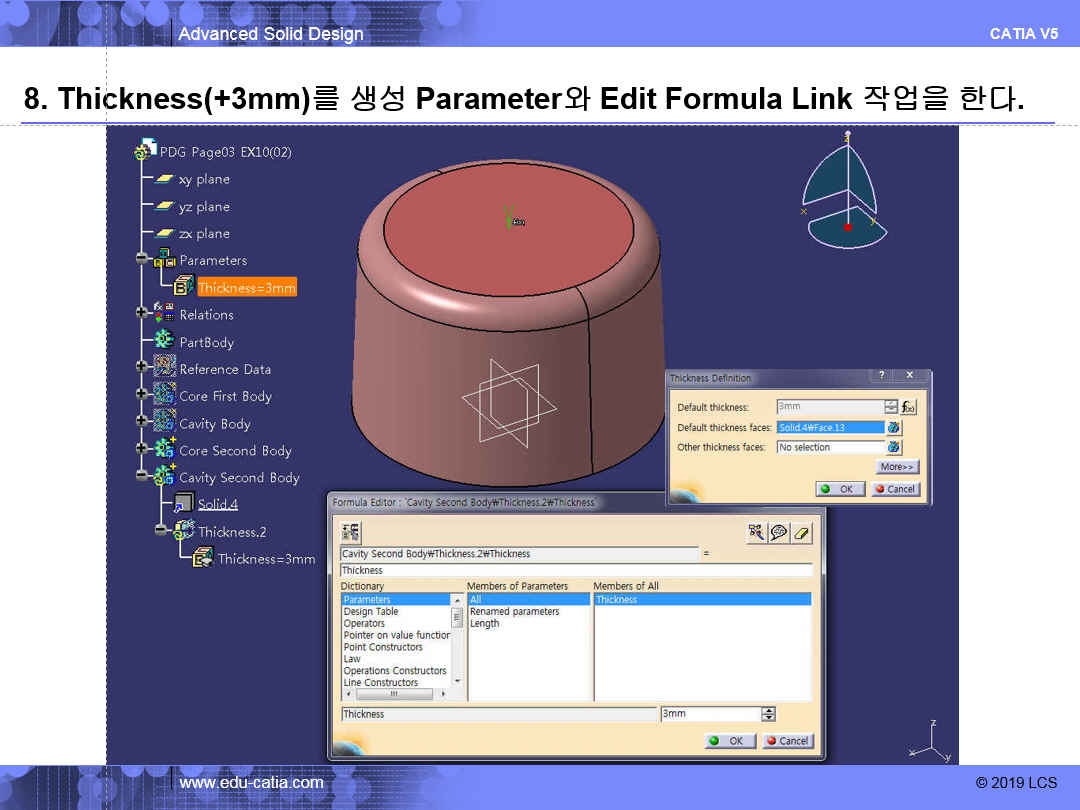Image resolution: width=1080 pixels, height=810 pixels.
Task: Click the Solid.4 icon in the tree
Action: 184,504
